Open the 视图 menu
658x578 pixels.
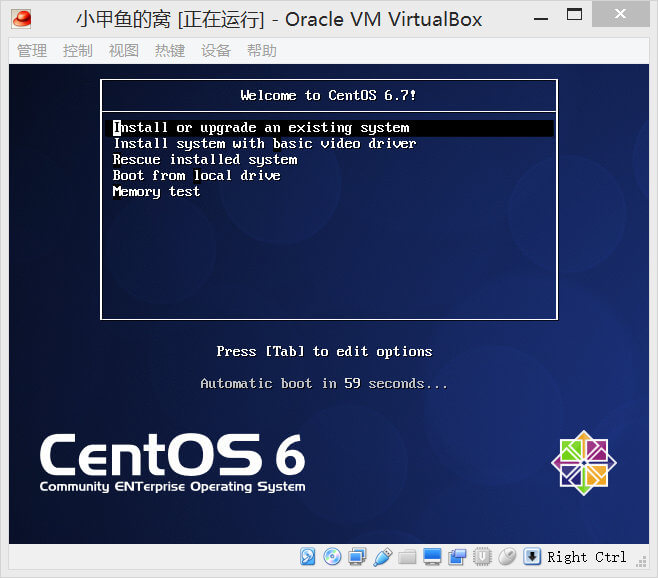coord(124,51)
